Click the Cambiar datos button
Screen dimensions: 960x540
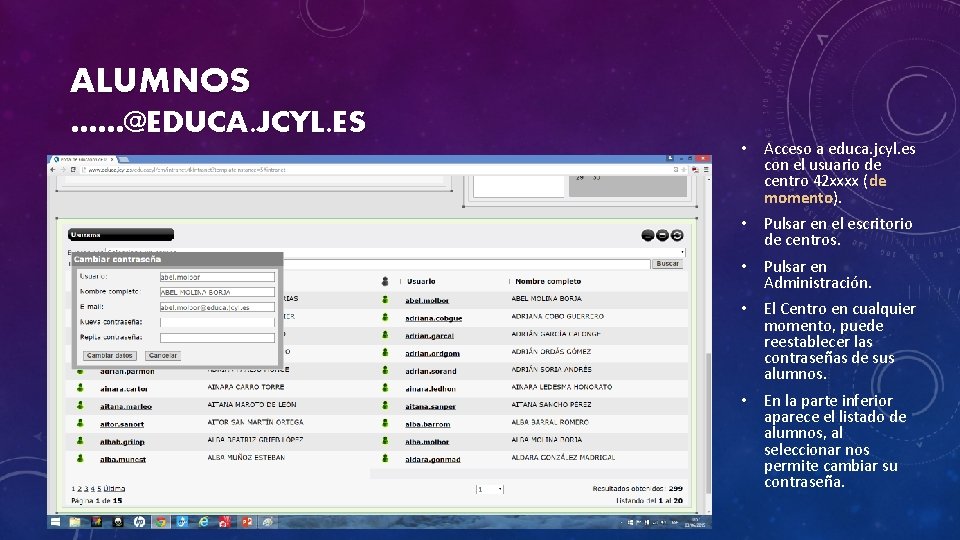coord(110,356)
